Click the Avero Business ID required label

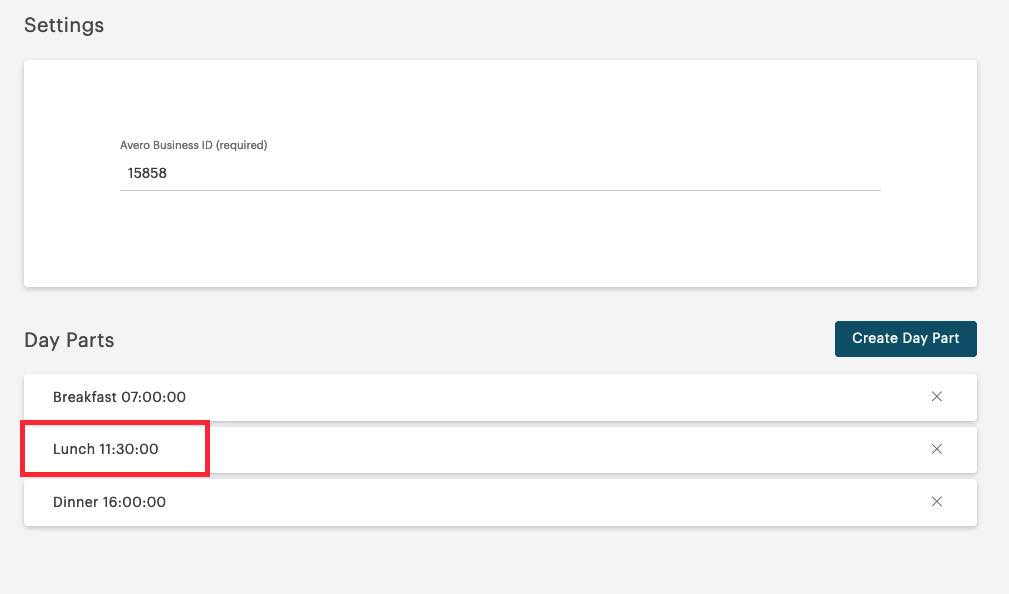192,145
